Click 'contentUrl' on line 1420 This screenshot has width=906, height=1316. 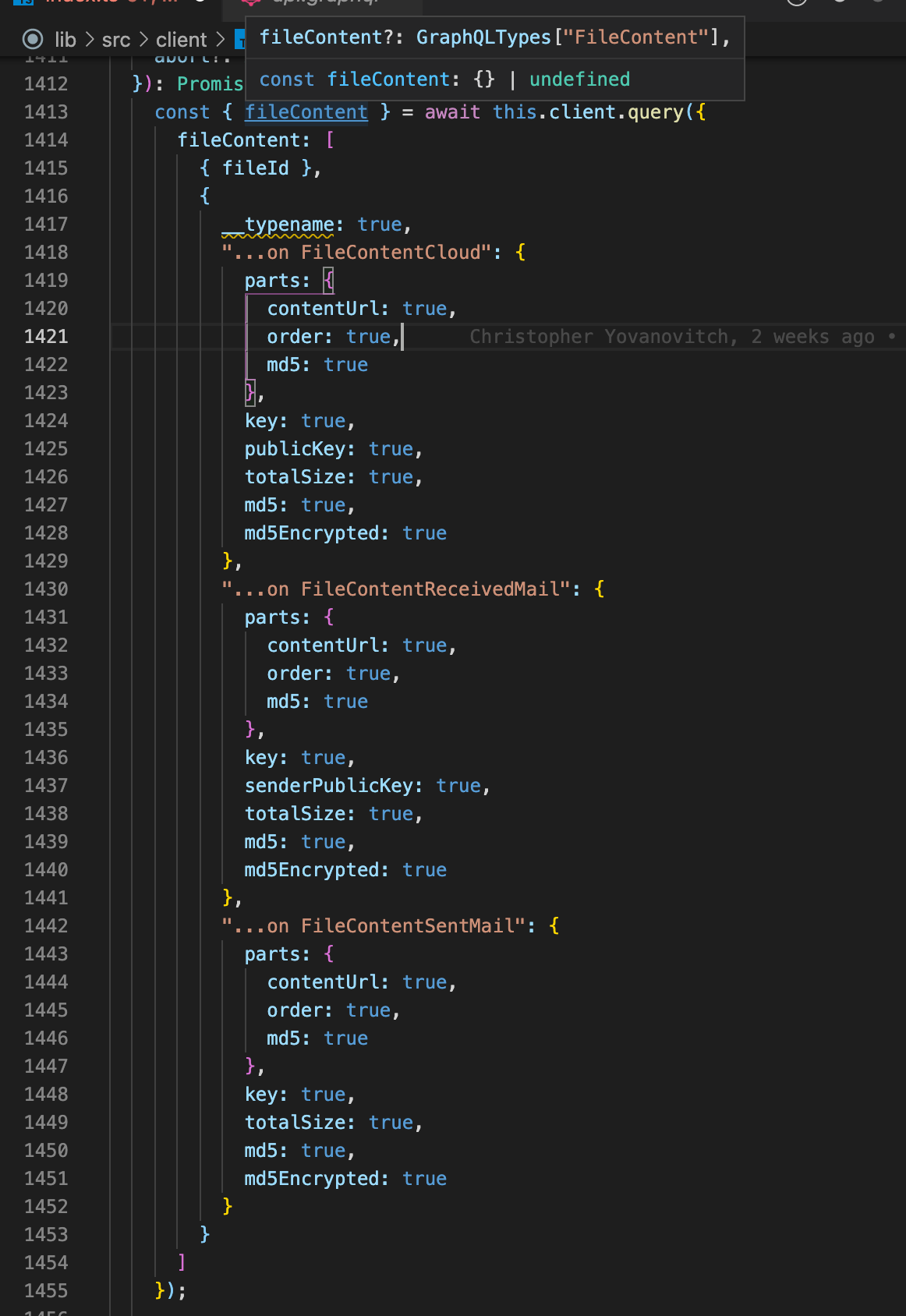(324, 309)
